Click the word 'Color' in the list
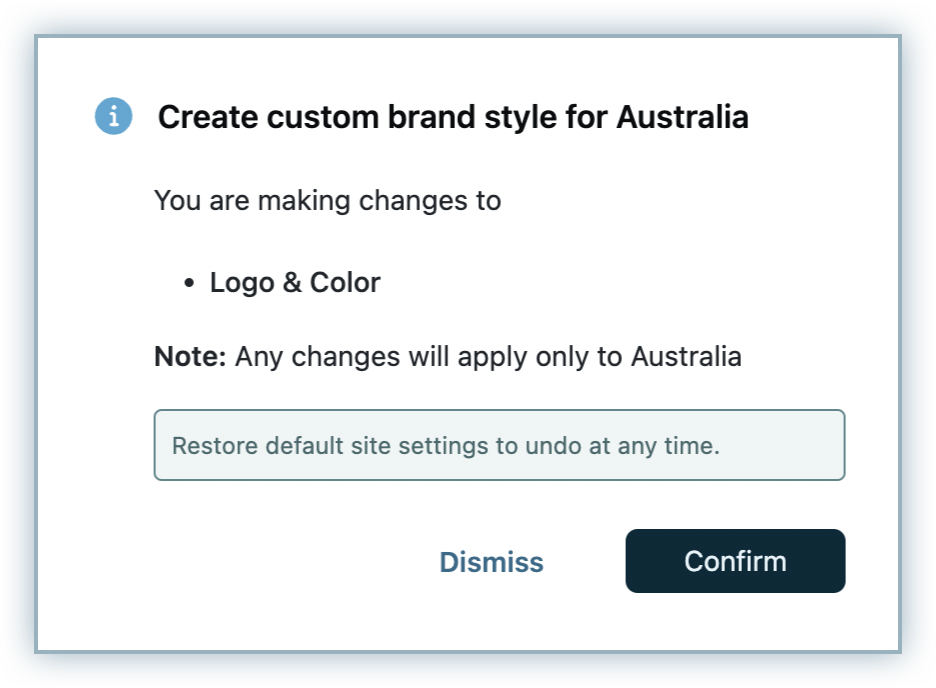The image size is (936, 688). click(x=345, y=283)
